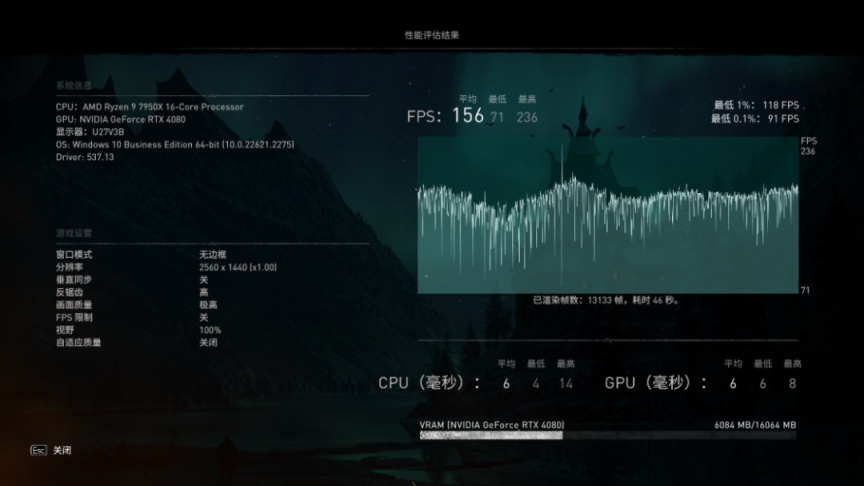Viewport: 864px width, 486px height.
Task: Click the 垂直同步 setting label
Action: point(74,280)
